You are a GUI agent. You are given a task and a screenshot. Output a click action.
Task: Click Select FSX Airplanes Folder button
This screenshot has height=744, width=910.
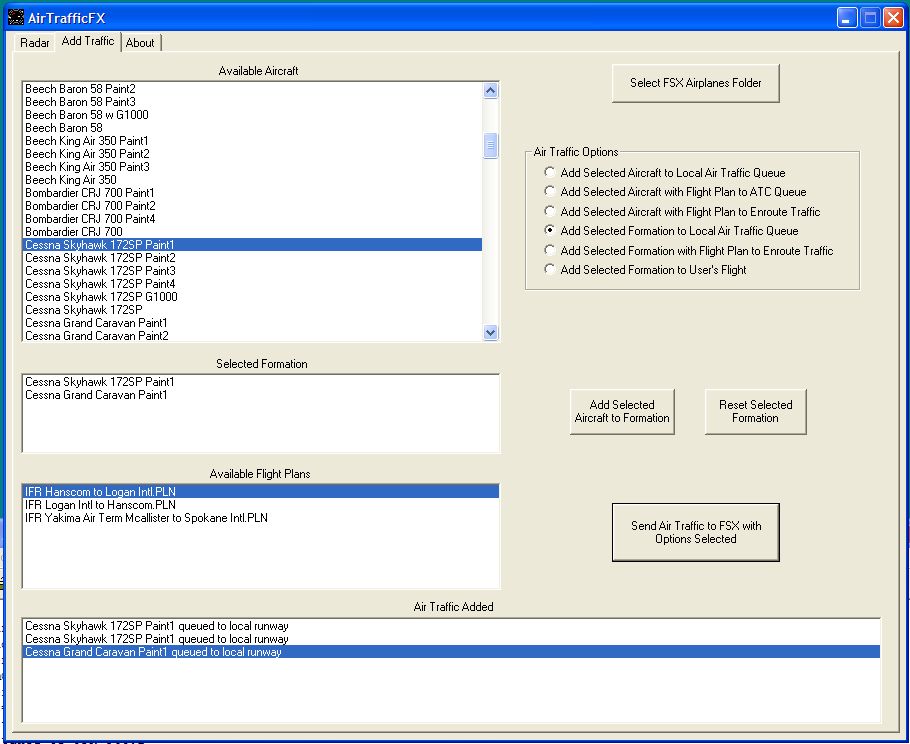pos(695,83)
